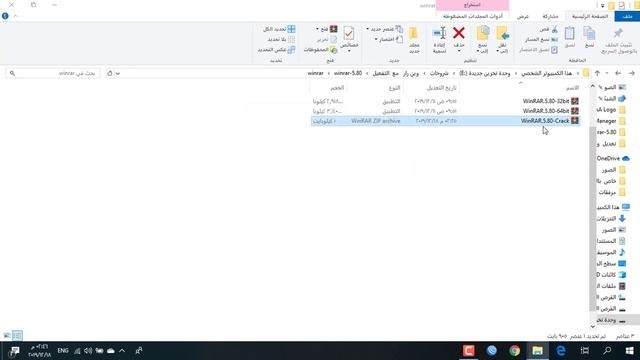Screen dimensions: 640x360
Task: Click the Pin to Quick access icon
Action: pos(618,33)
